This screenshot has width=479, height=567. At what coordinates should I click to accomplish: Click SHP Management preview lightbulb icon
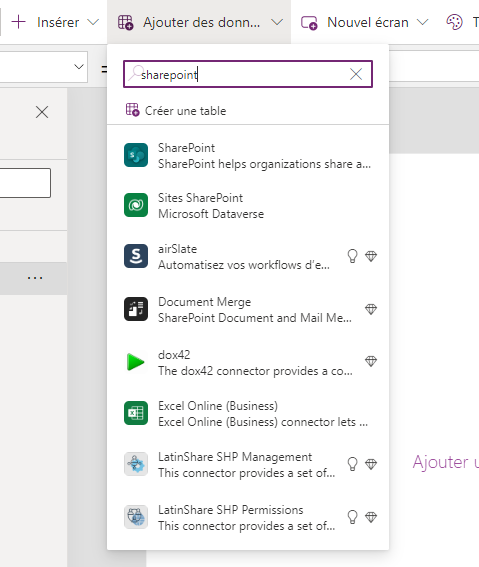(352, 464)
